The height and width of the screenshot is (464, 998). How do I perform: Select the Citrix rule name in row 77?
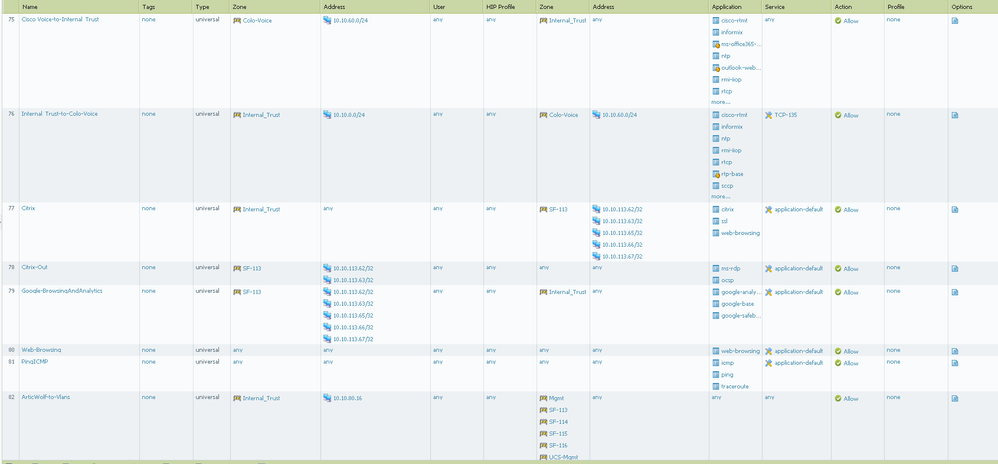pos(28,208)
